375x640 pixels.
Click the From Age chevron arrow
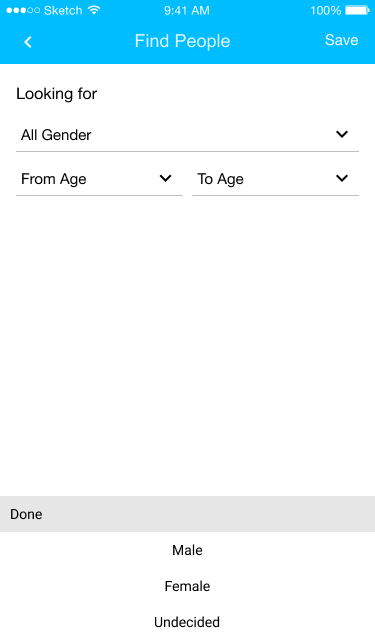pyautogui.click(x=165, y=178)
